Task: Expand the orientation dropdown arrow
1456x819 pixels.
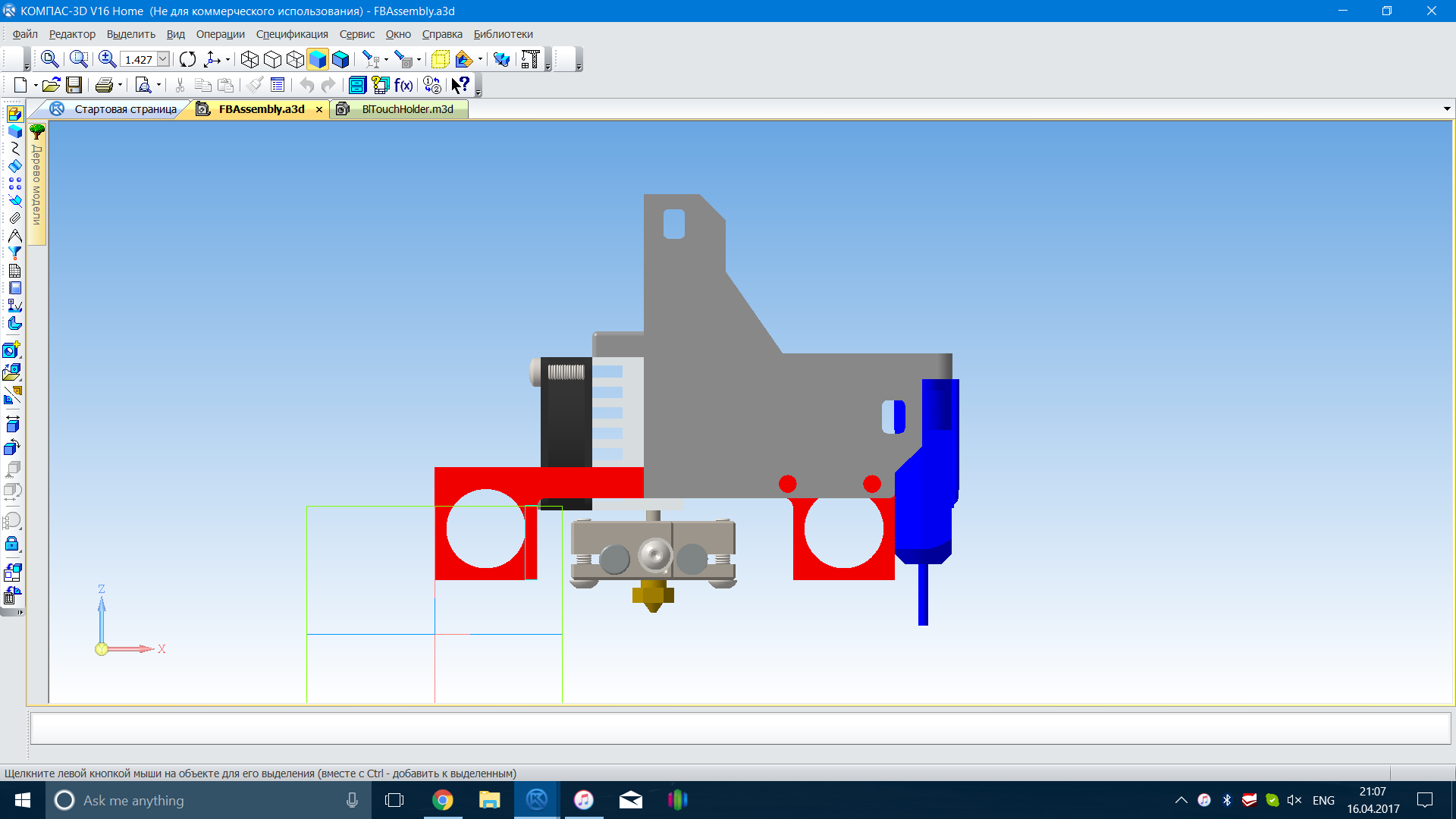Action: [227, 59]
